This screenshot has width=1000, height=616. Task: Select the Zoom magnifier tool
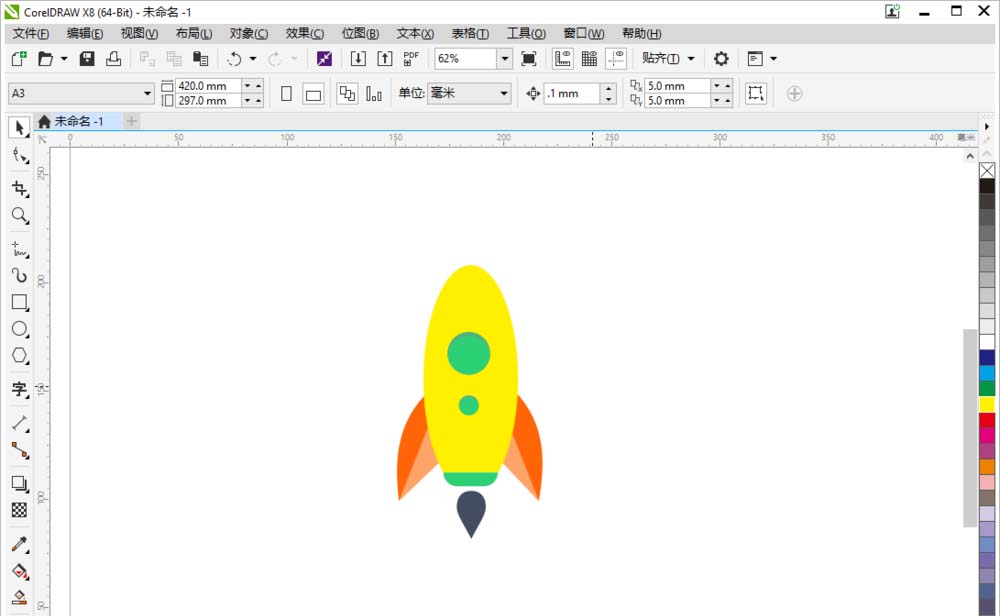[x=19, y=215]
